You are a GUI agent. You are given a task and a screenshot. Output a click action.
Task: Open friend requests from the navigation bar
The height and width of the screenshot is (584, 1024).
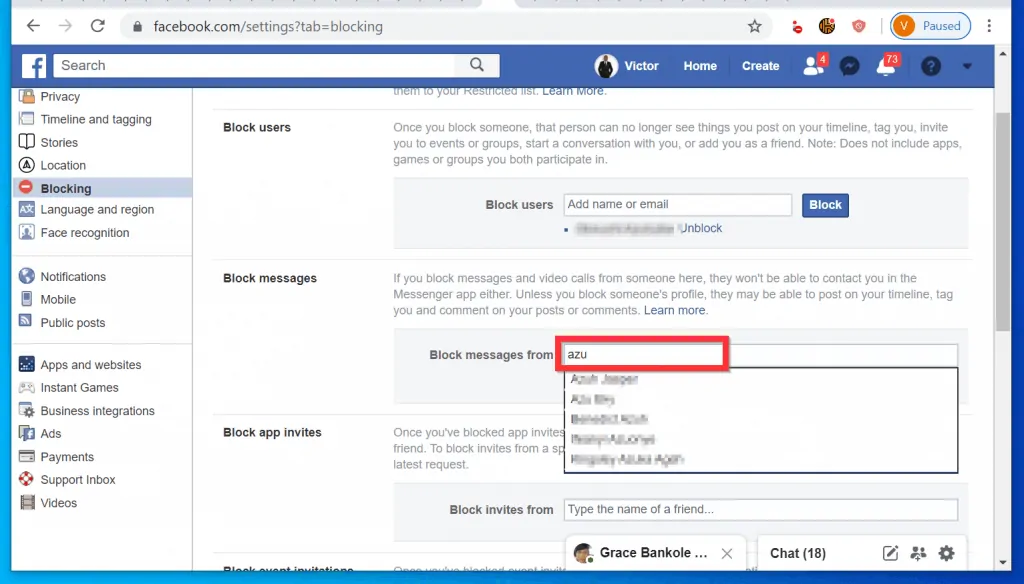[811, 65]
